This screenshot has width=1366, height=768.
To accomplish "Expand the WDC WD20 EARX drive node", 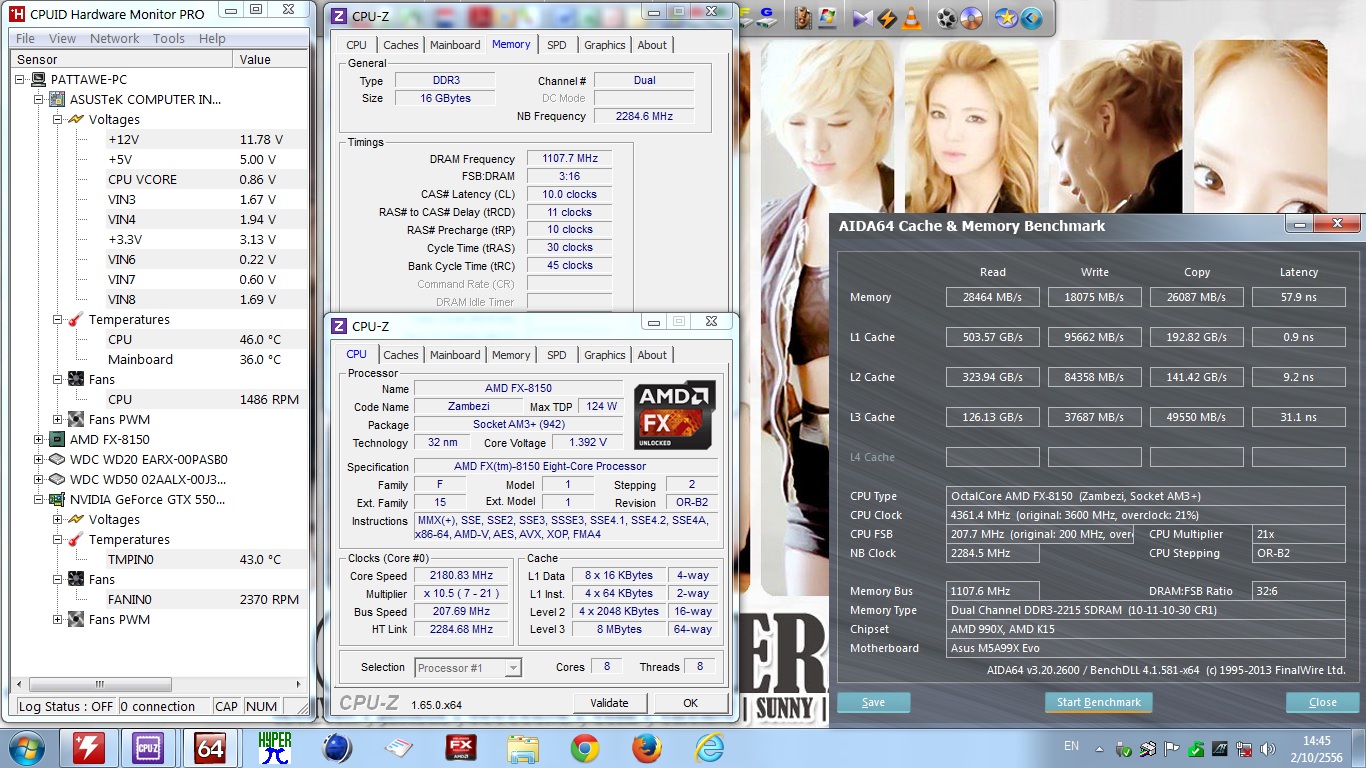I will click(39, 459).
